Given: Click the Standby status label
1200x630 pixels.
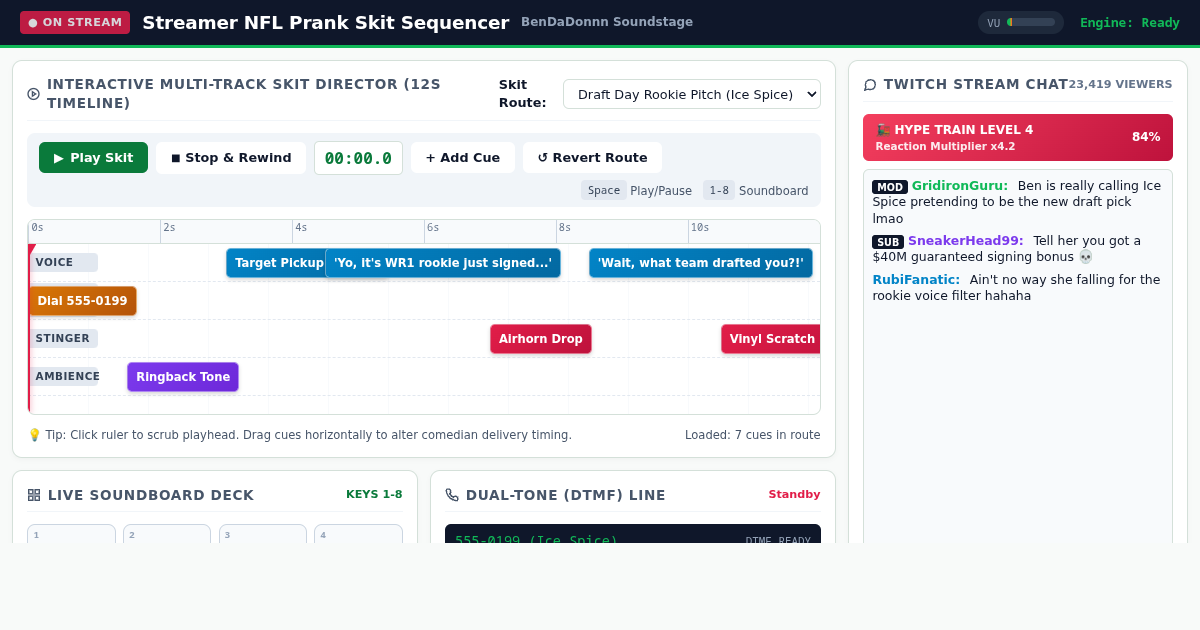Looking at the screenshot, I should [x=795, y=494].
